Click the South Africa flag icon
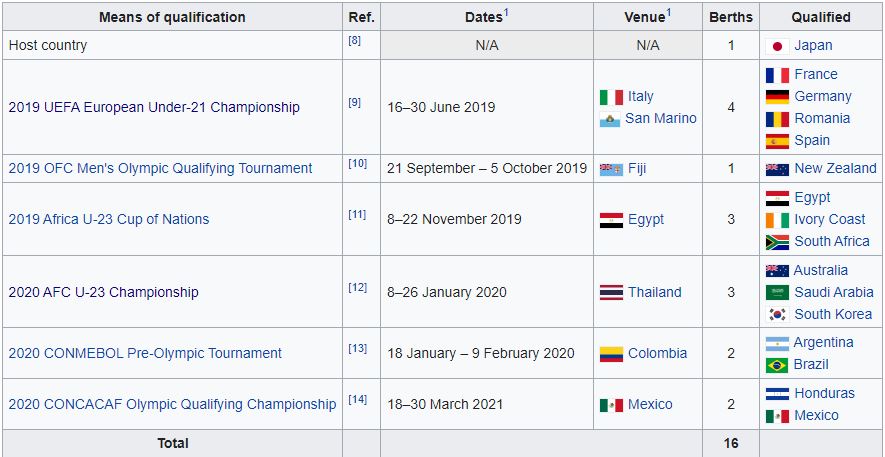 click(x=777, y=242)
